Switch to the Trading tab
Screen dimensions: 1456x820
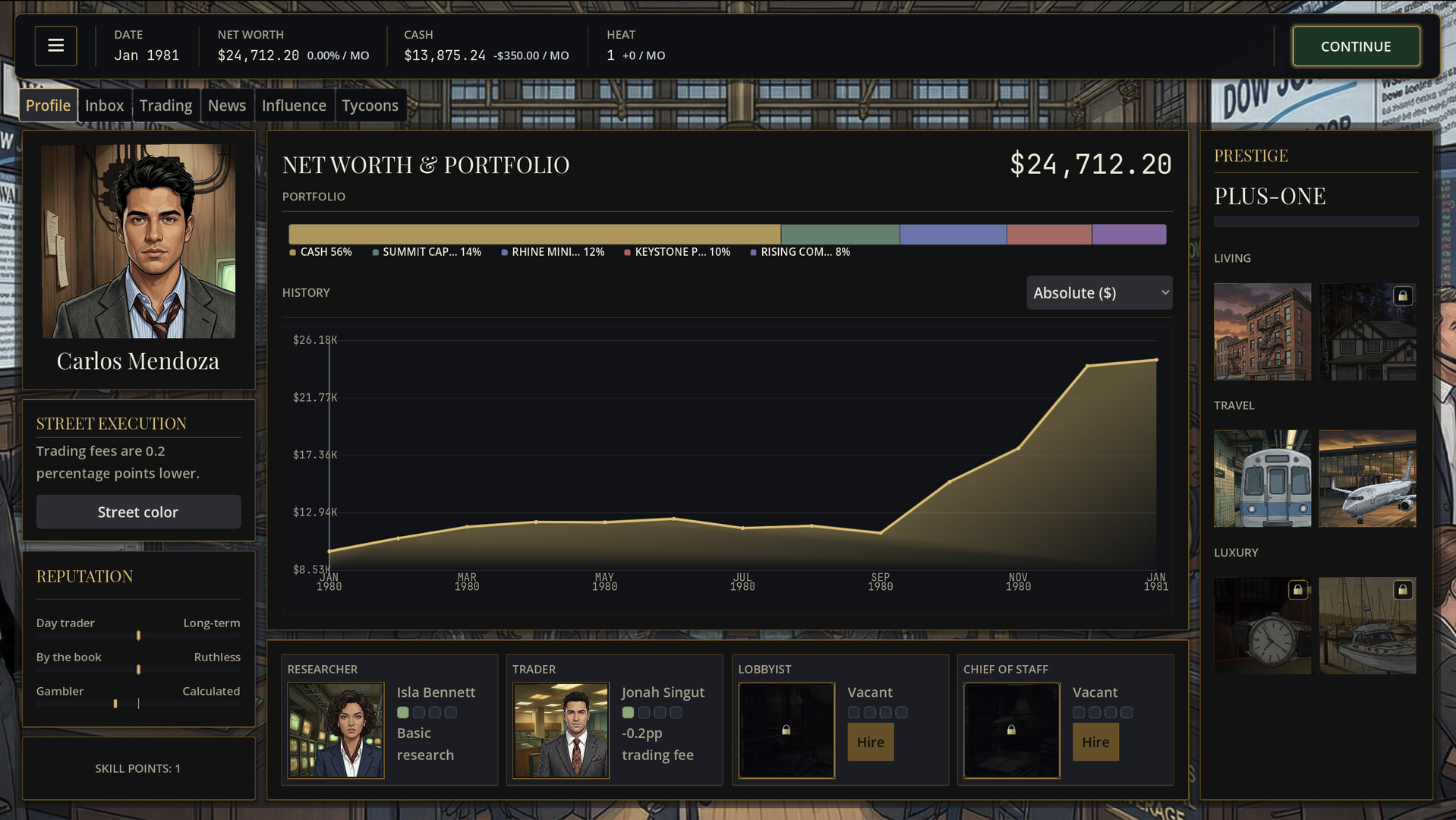[165, 106]
